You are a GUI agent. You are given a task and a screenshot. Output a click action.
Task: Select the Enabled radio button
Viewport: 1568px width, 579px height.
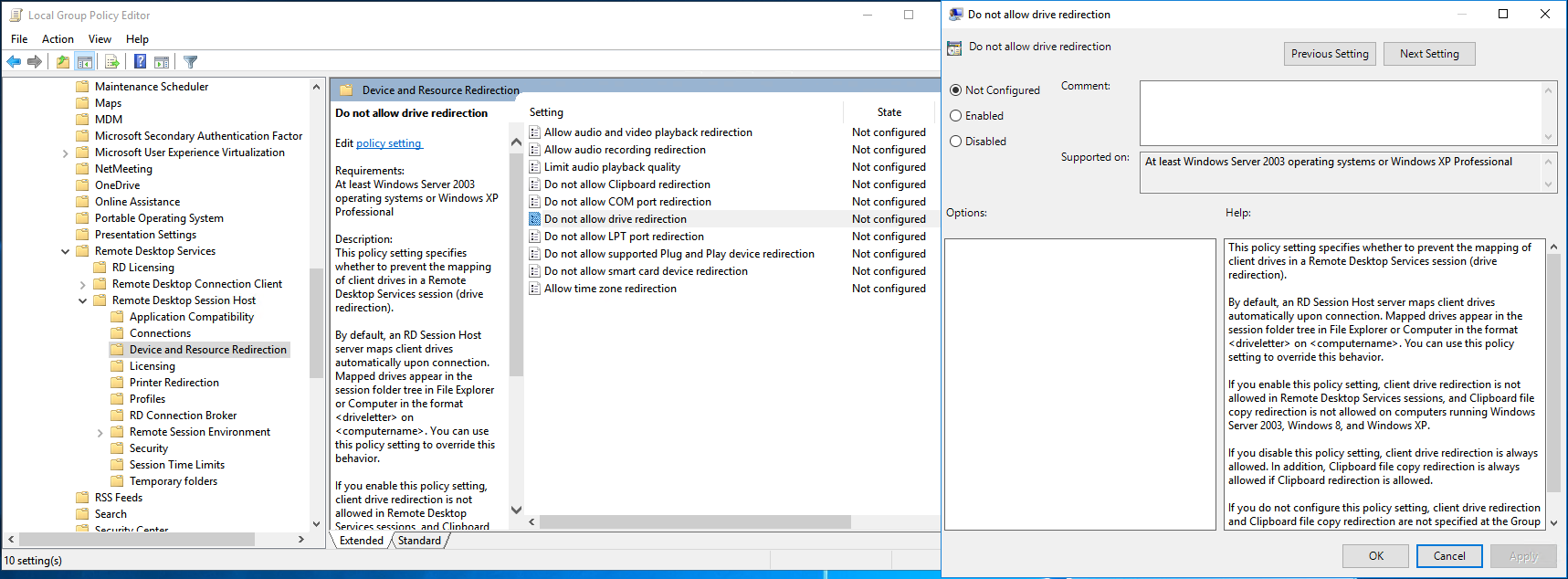956,116
